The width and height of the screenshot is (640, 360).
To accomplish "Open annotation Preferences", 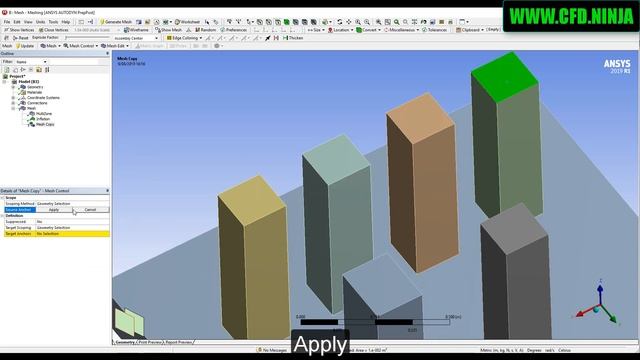I will coord(233,30).
